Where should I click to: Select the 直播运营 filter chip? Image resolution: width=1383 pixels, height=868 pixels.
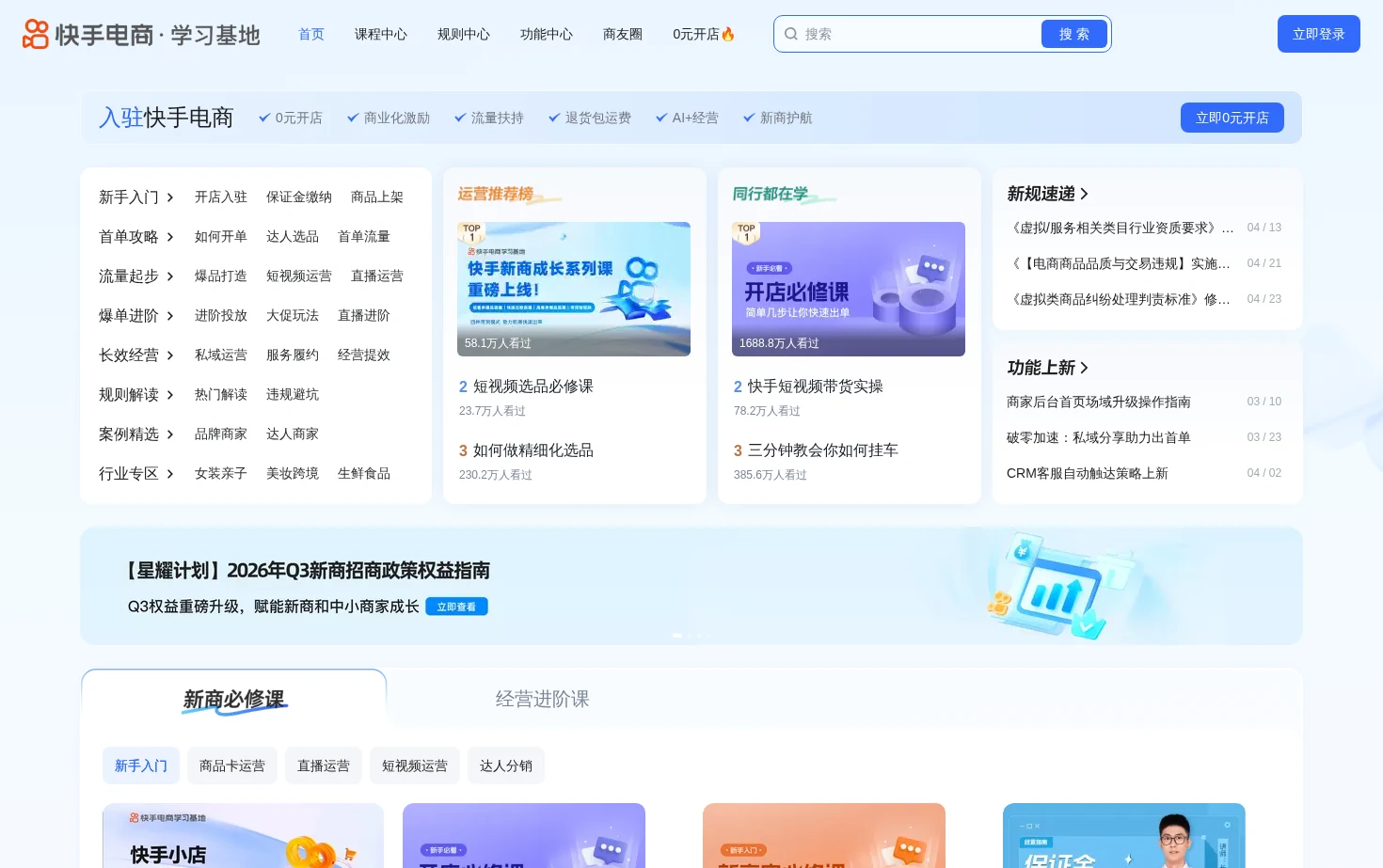324,765
